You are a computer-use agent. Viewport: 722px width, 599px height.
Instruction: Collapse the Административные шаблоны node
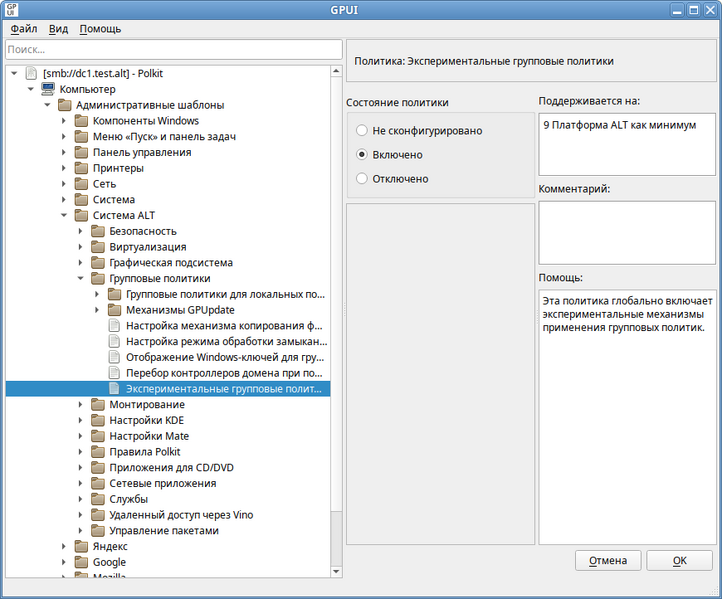click(47, 105)
